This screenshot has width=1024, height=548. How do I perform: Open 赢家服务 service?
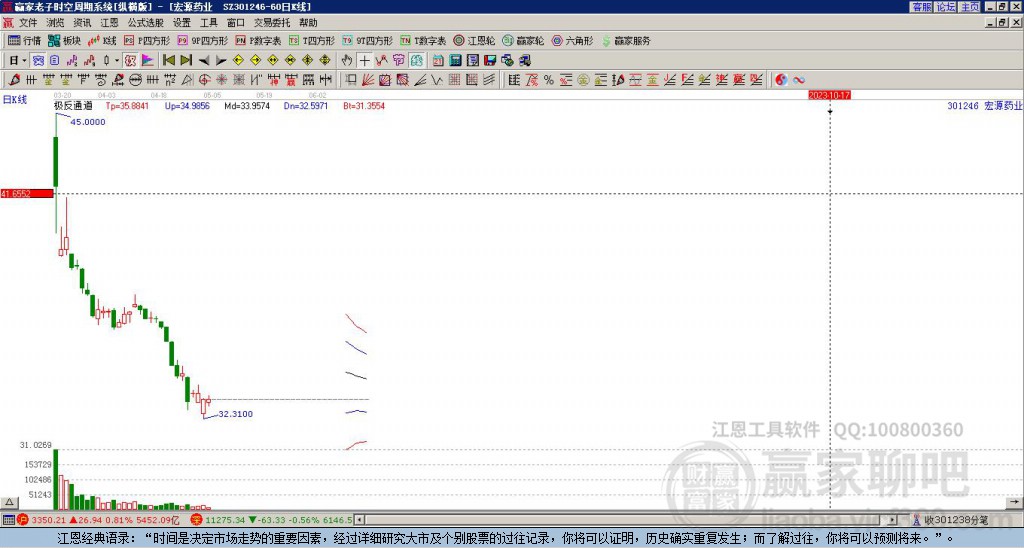626,40
